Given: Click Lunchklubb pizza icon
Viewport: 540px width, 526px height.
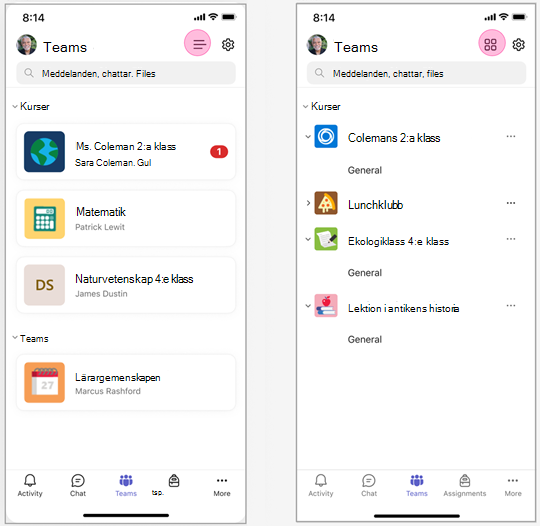Looking at the screenshot, I should tap(326, 203).
